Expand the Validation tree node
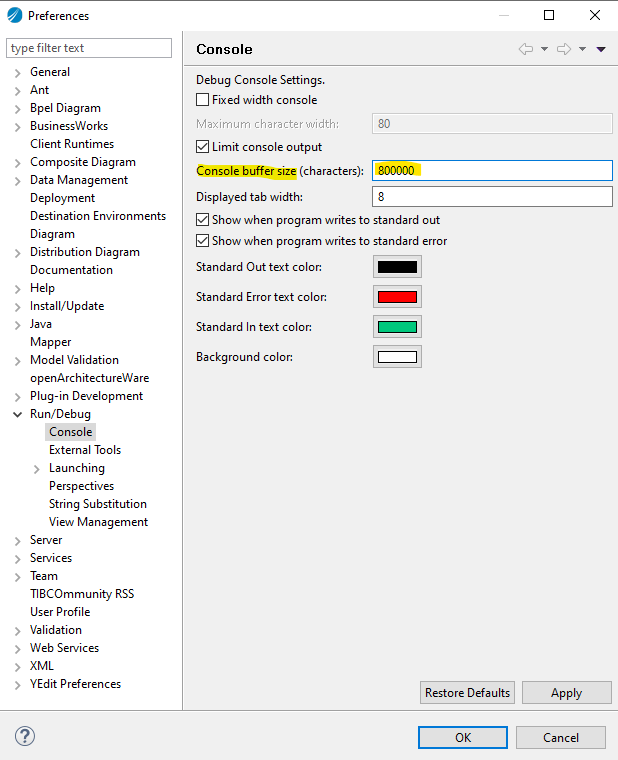The height and width of the screenshot is (760, 618). point(17,631)
